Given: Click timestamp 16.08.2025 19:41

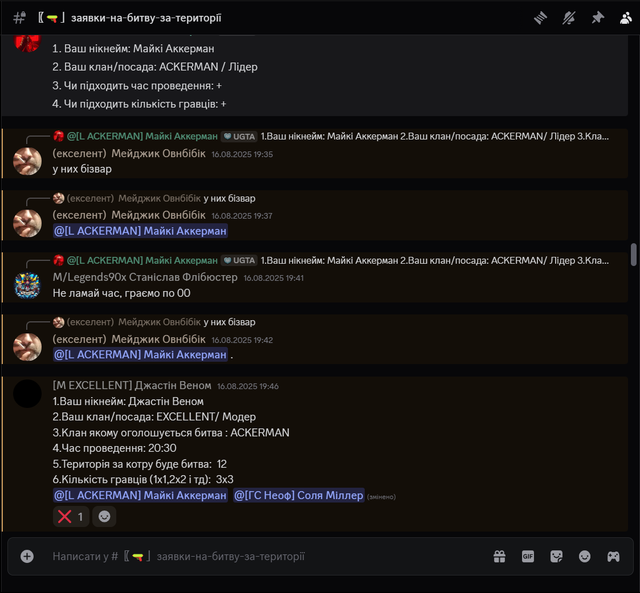Looking at the screenshot, I should point(273,278).
